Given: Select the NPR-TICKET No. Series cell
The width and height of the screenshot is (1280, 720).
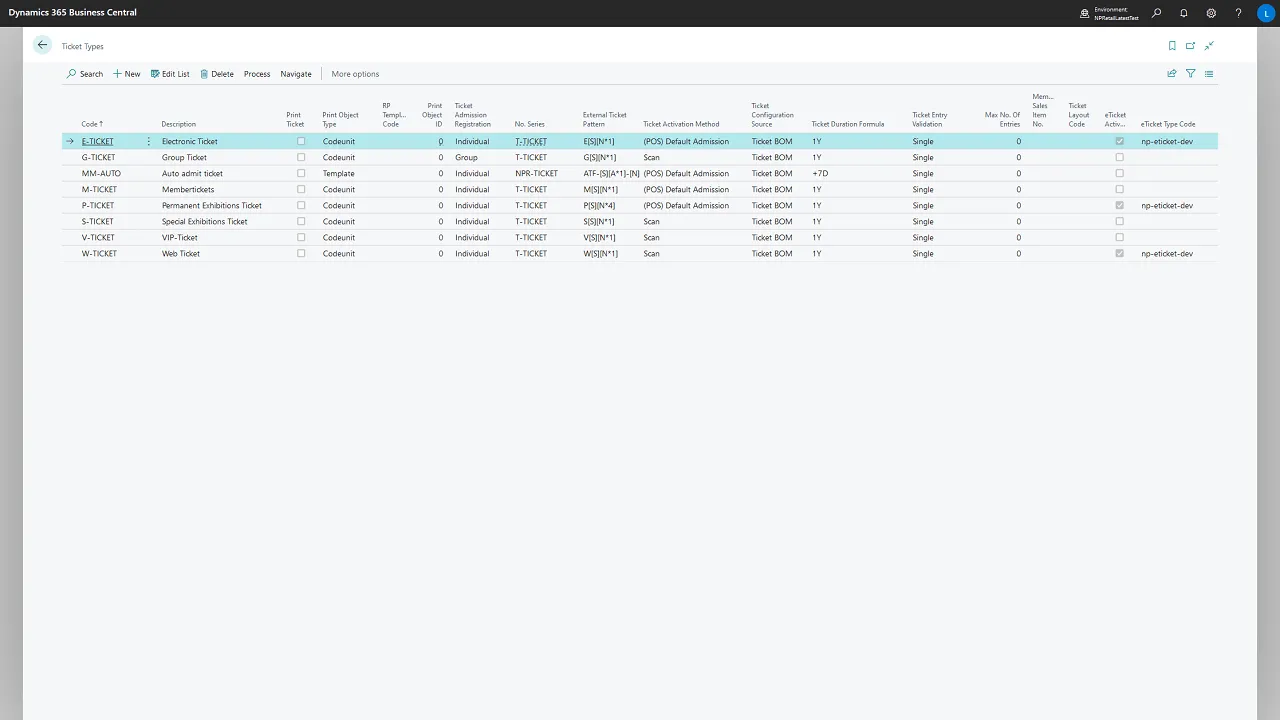Looking at the screenshot, I should (537, 174).
